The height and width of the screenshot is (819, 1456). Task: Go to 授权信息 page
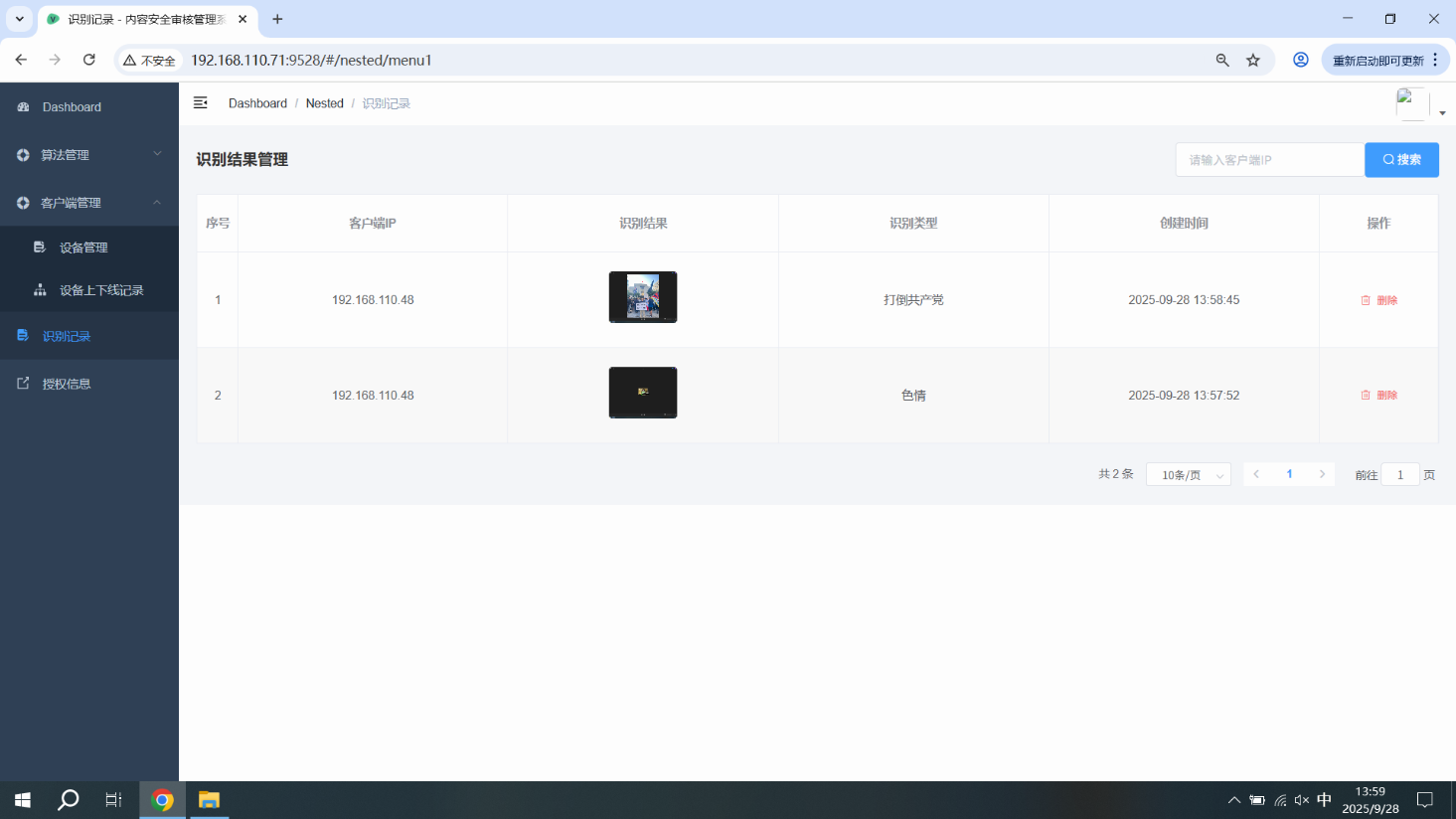pos(67,384)
